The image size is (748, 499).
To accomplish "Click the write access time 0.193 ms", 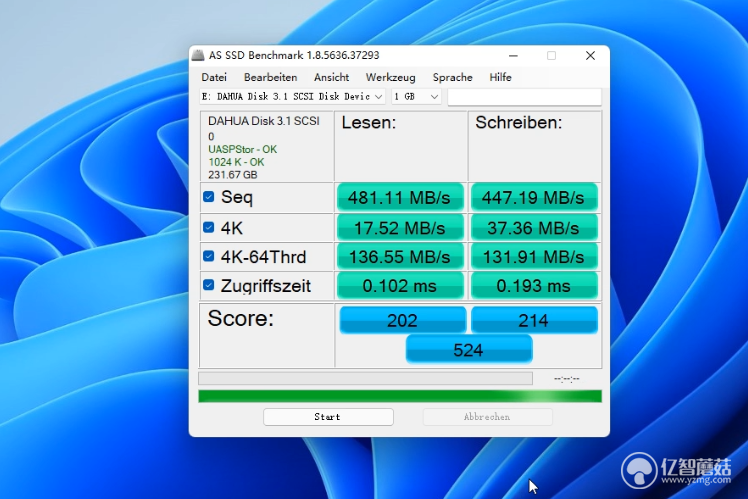I will 534,285.
